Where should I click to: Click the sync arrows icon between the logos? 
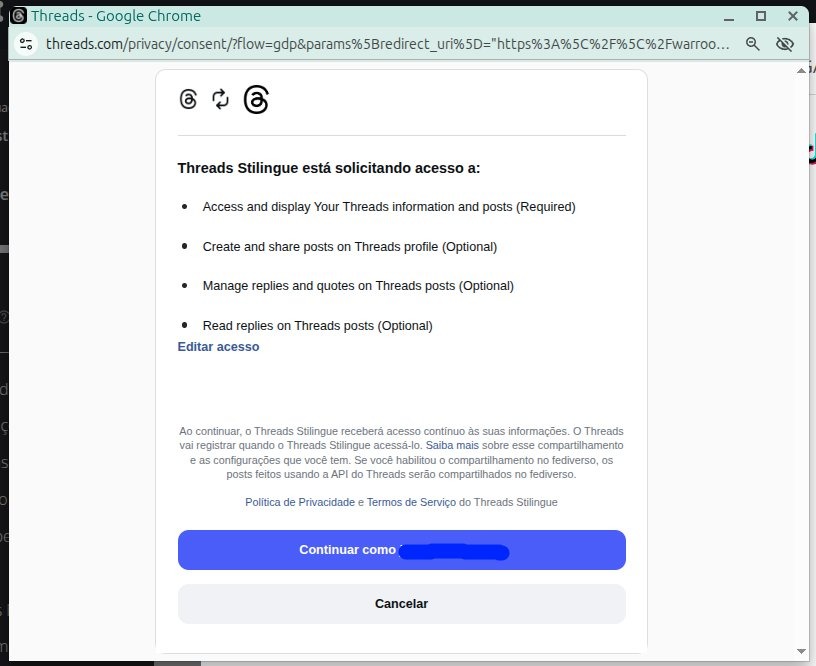[221, 99]
